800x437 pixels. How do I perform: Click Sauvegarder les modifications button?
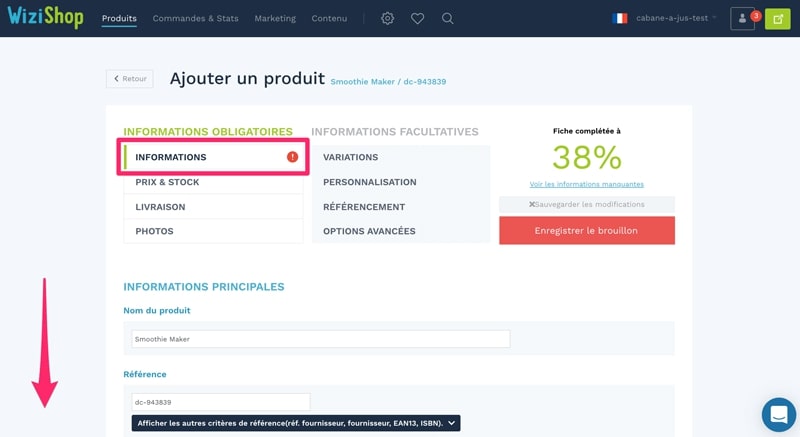tap(587, 204)
